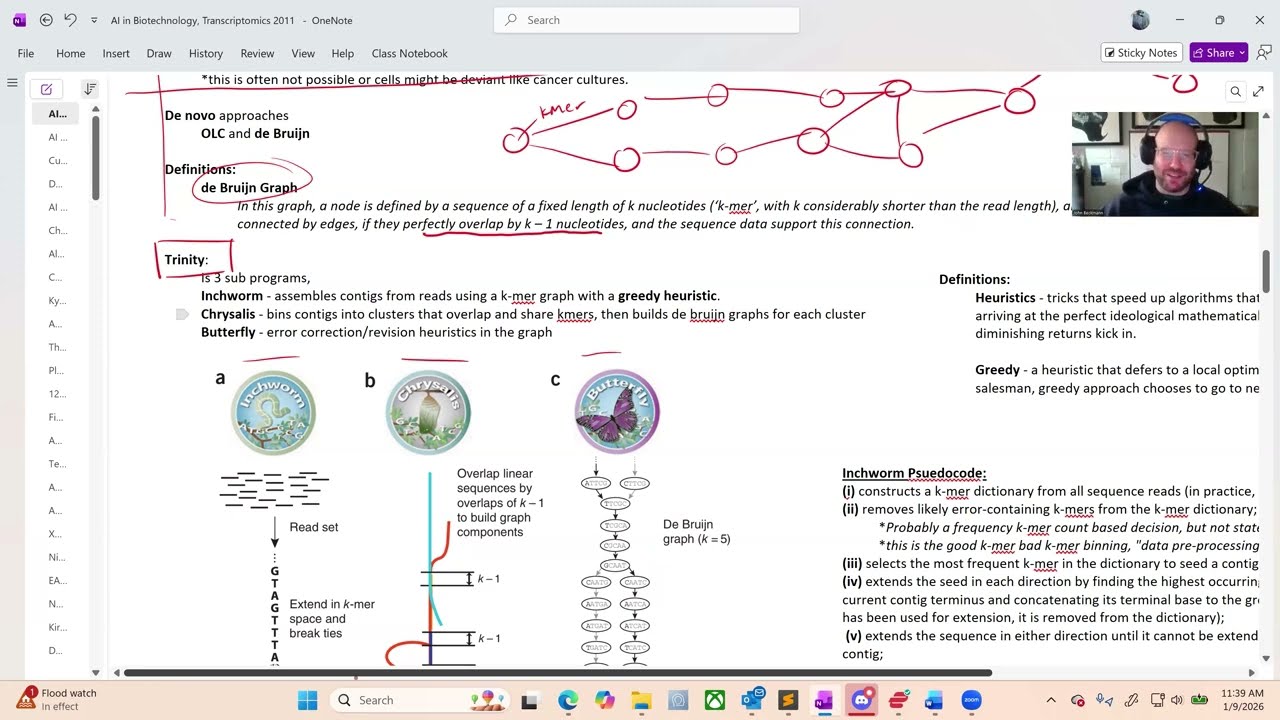Toggle the navigation pane hamburger button
The width and height of the screenshot is (1280, 720).
pyautogui.click(x=12, y=83)
